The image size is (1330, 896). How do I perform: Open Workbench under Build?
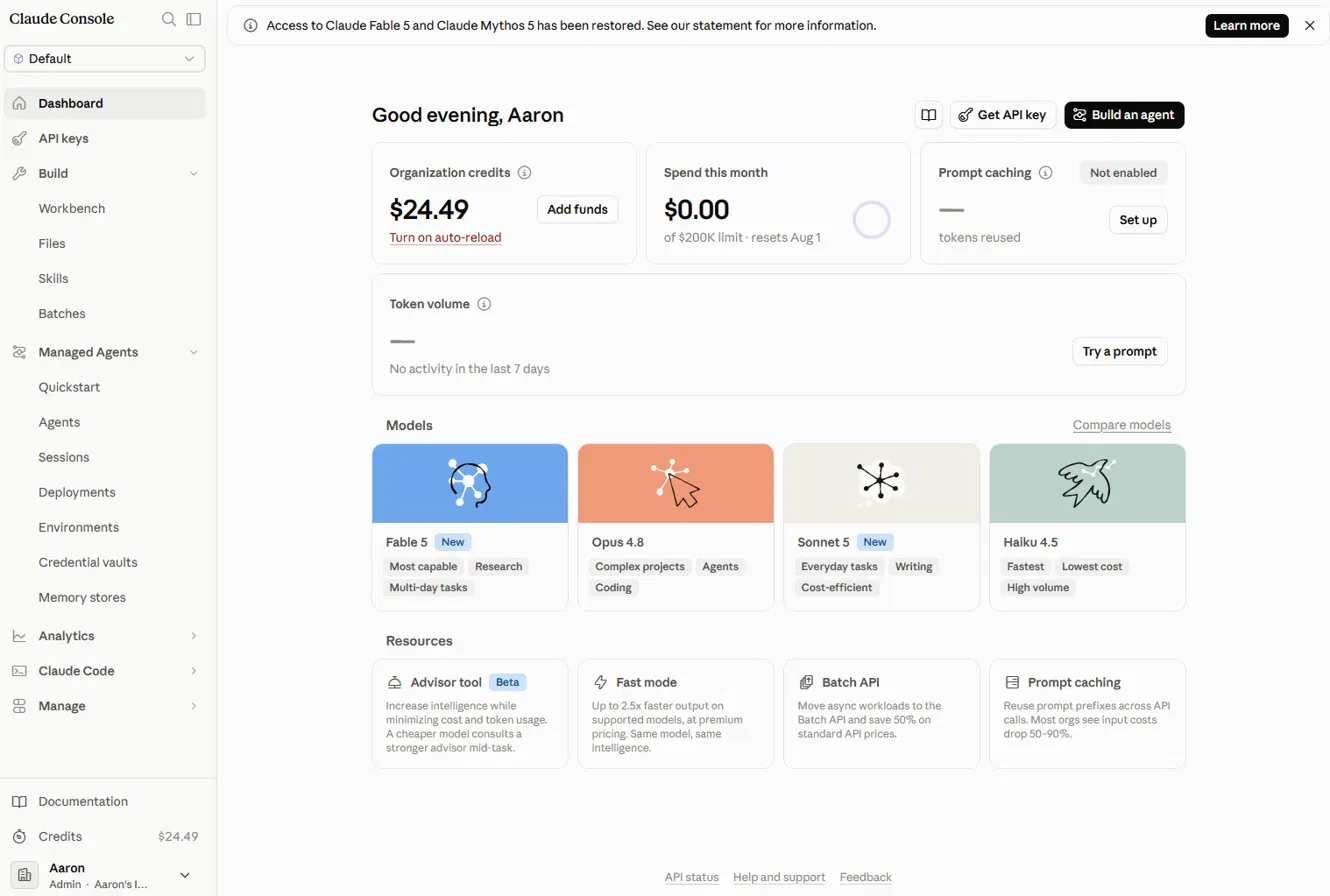coord(72,208)
